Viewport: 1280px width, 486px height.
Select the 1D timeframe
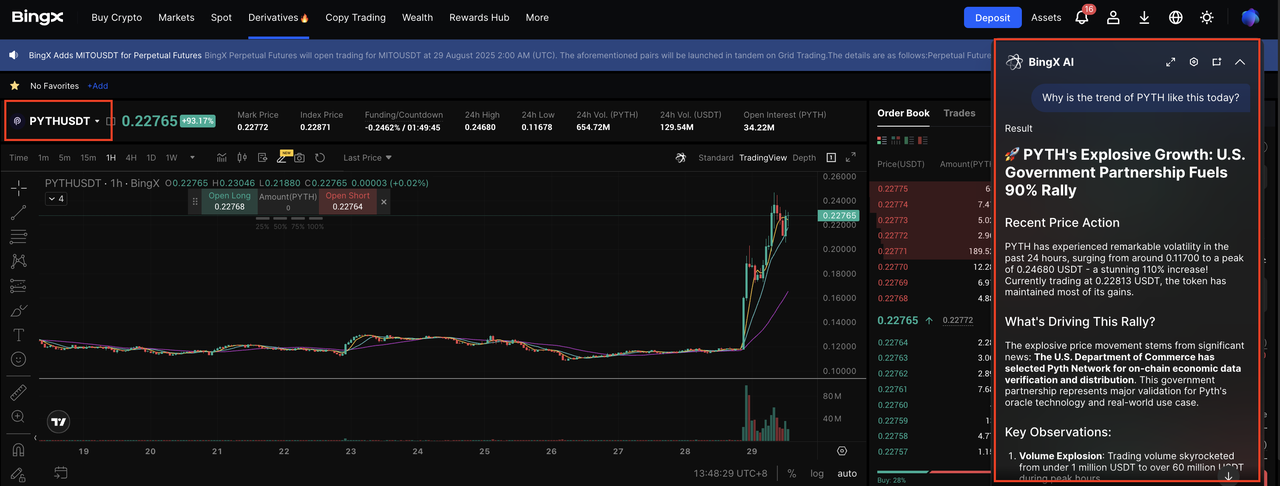point(152,157)
